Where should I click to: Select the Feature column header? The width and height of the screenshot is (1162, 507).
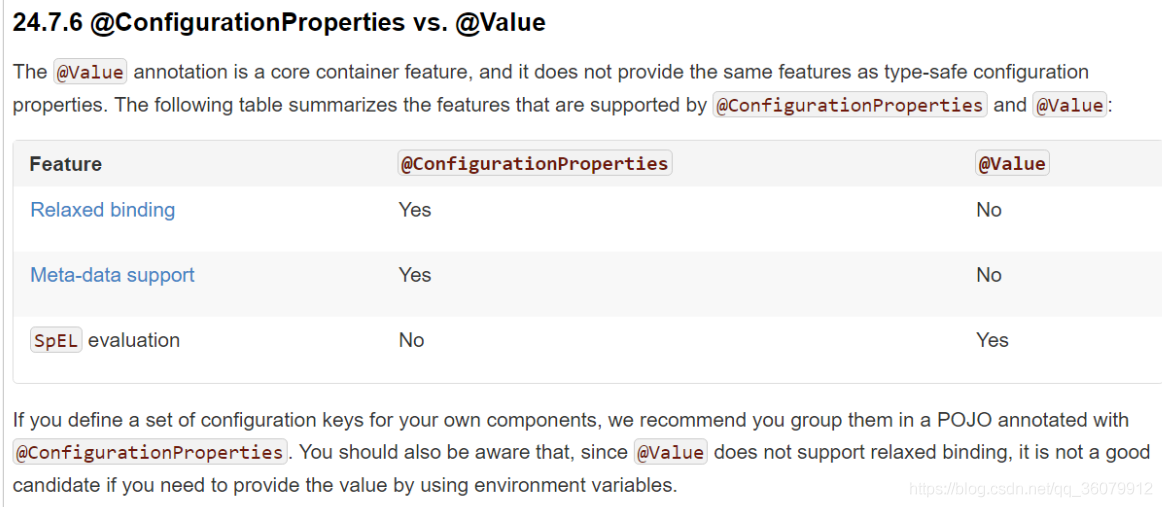coord(66,164)
